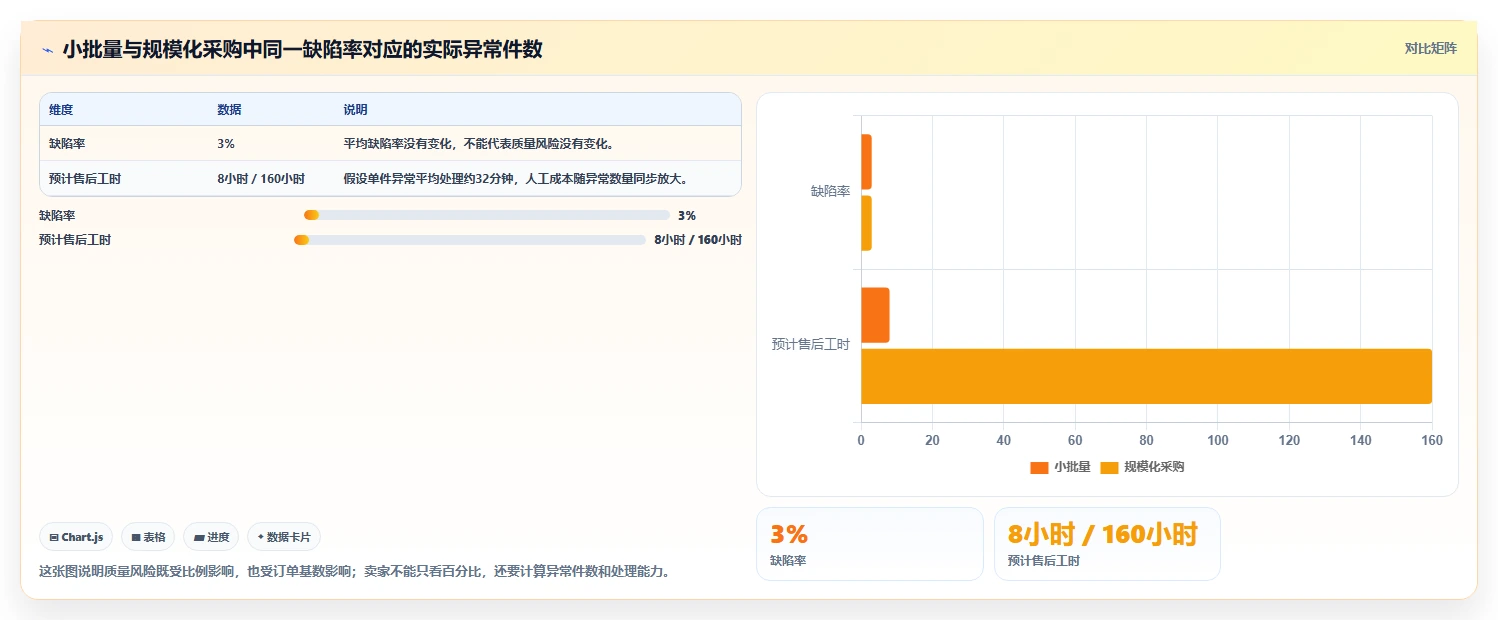Click the 缺陷率 chart axis label
This screenshot has height=620, width=1498.
[x=830, y=192]
